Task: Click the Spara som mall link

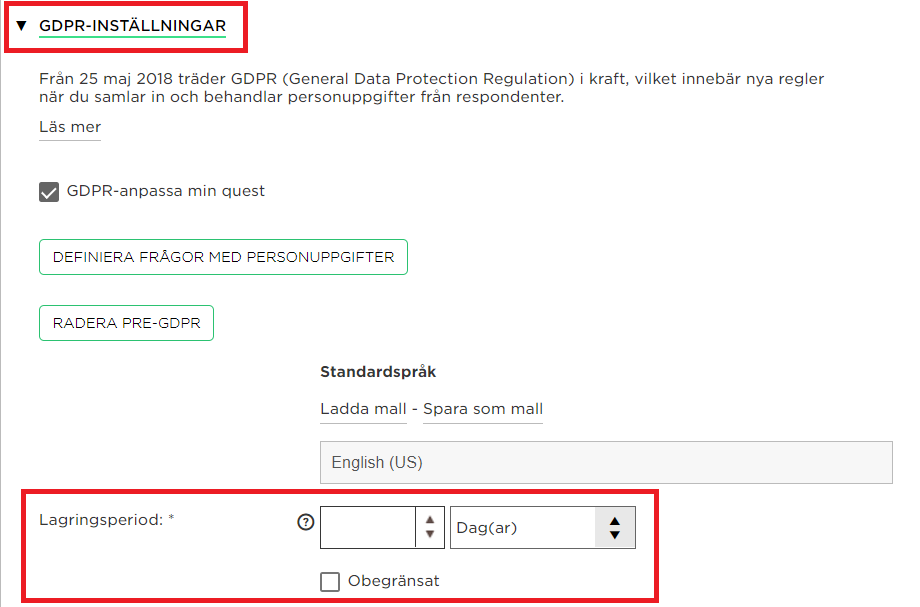Action: (483, 409)
